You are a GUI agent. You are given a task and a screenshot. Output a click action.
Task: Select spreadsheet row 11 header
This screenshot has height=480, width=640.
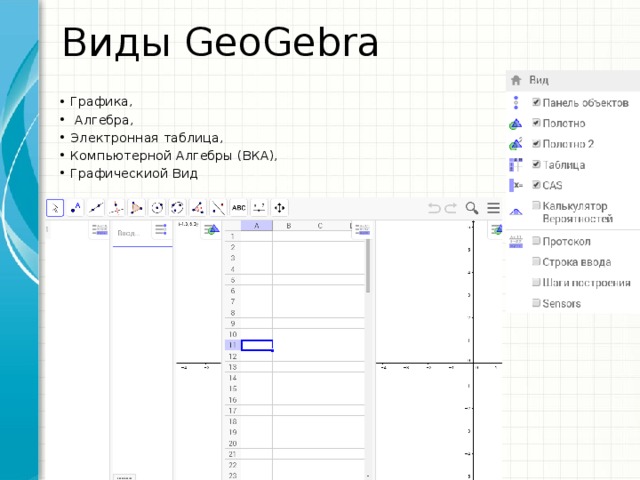(233, 345)
